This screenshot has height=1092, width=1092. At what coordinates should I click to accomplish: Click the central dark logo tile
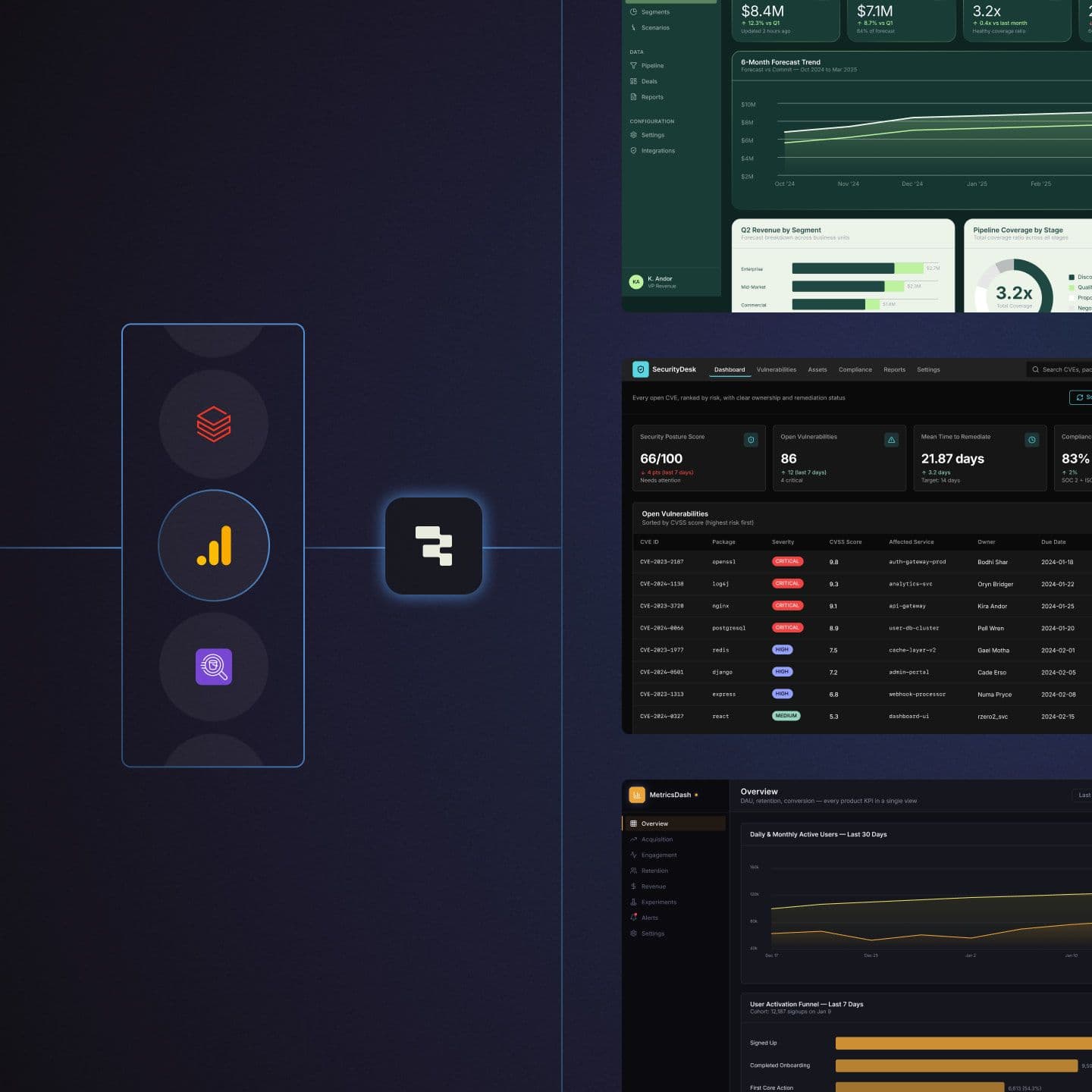[x=434, y=546]
